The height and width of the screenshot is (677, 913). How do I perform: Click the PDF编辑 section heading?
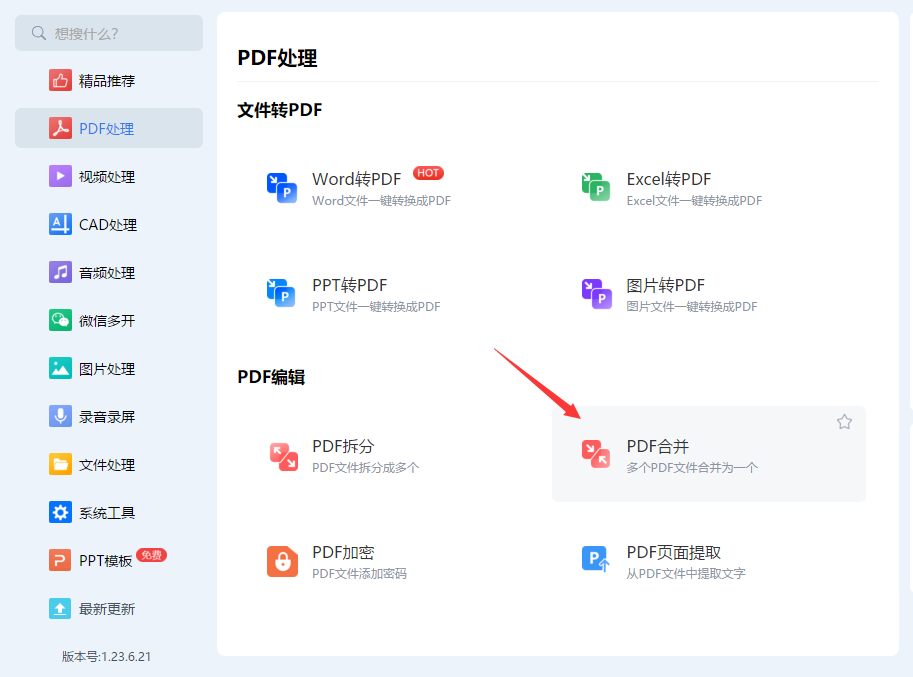point(271,377)
